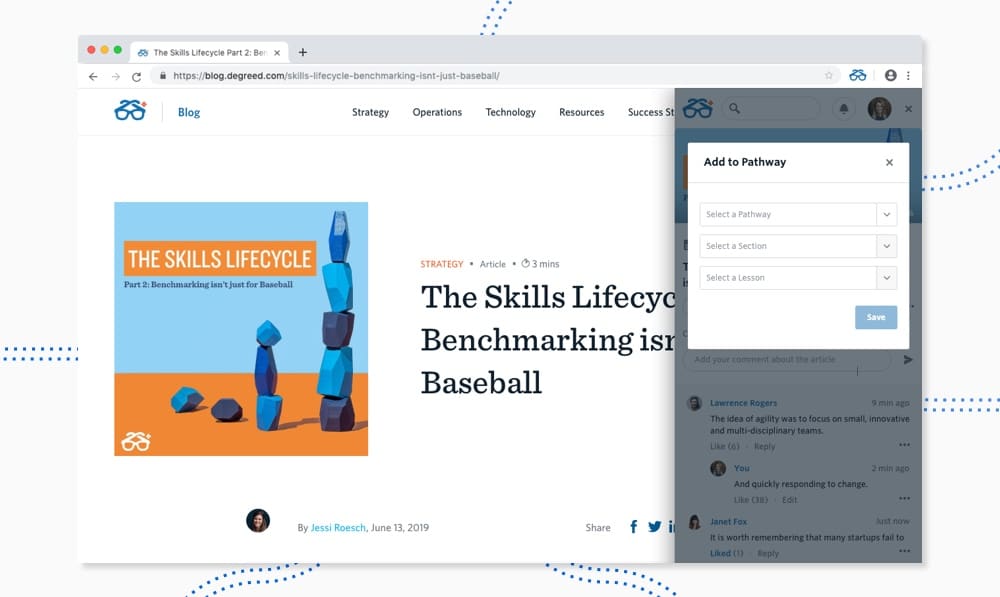Click the Degreed logo in the extension panel
1000x597 pixels.
[x=698, y=108]
